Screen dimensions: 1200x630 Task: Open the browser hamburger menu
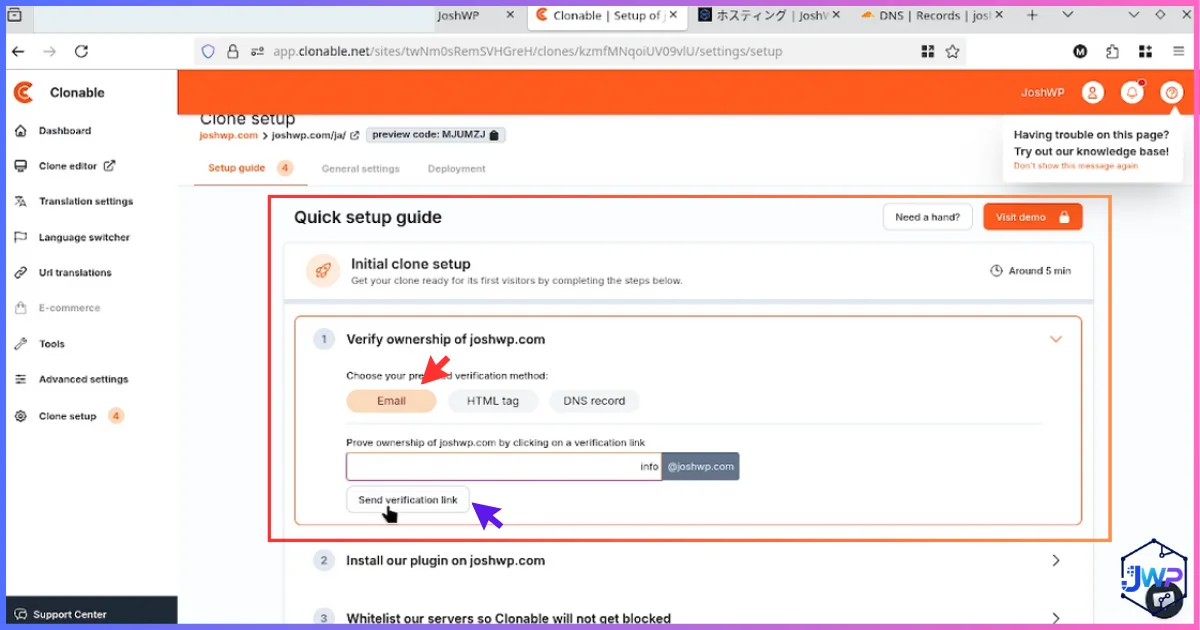[1179, 51]
